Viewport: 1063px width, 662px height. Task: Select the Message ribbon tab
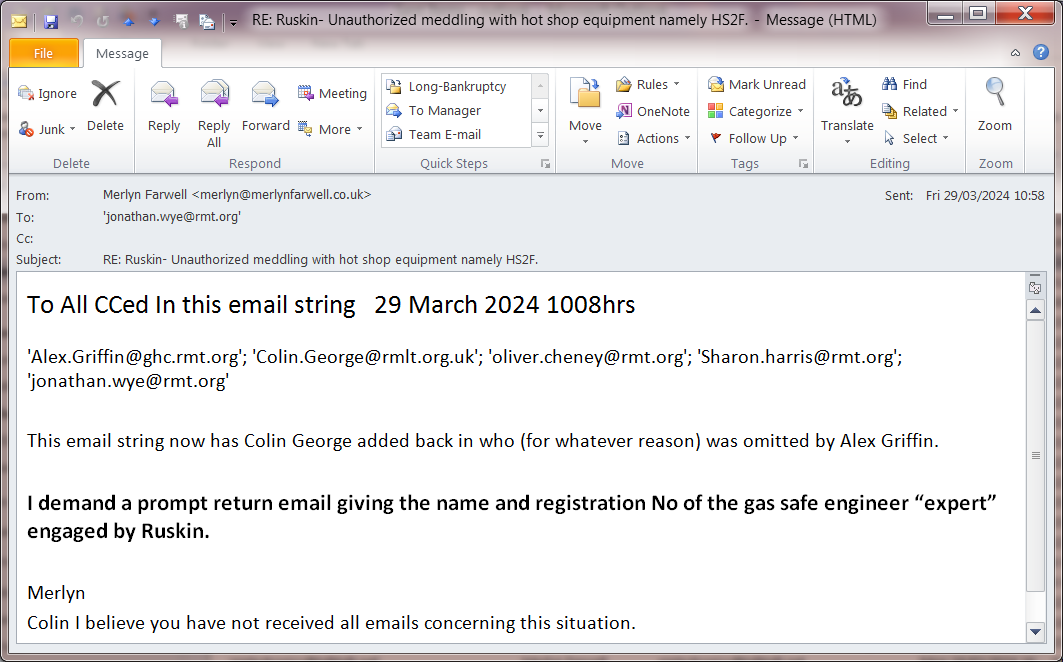[122, 53]
